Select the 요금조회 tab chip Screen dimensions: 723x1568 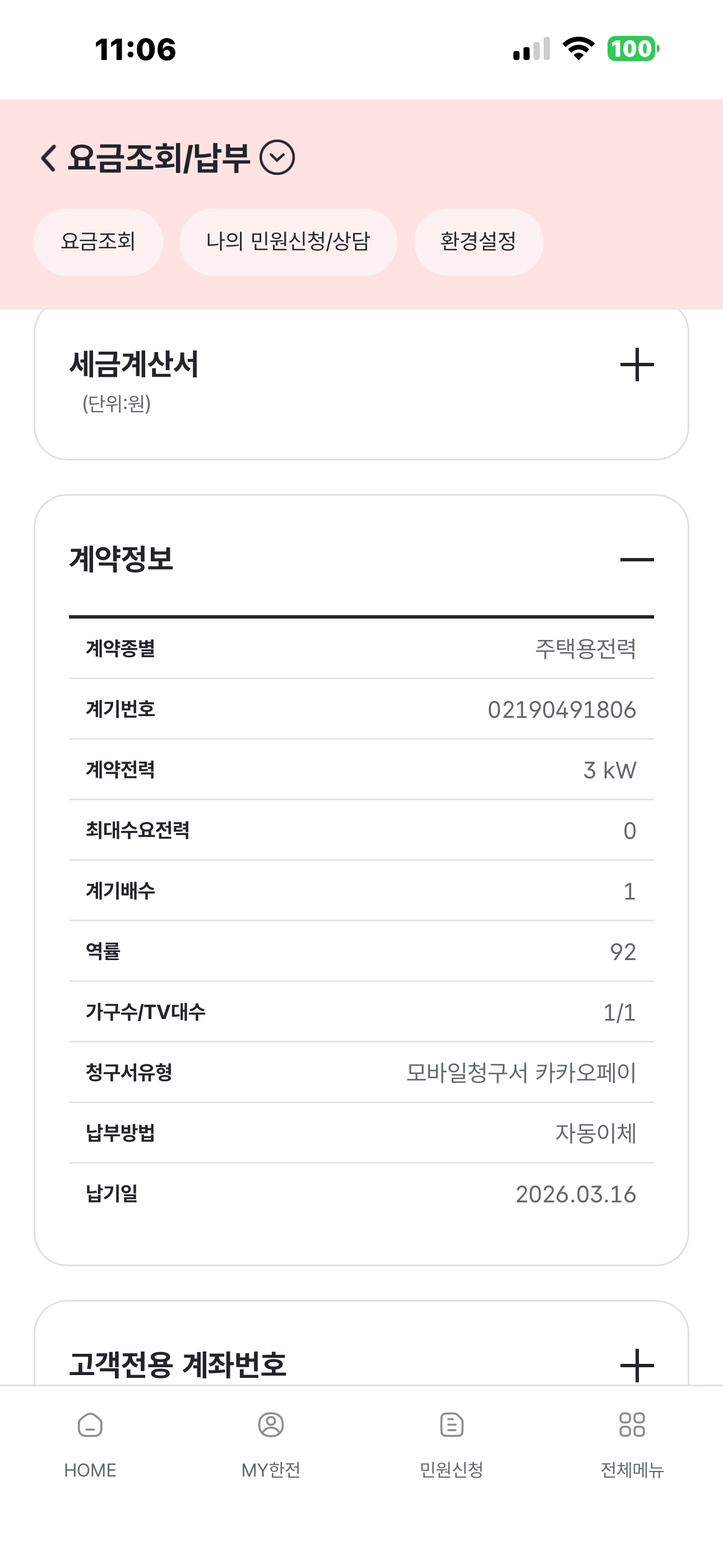[x=98, y=242]
